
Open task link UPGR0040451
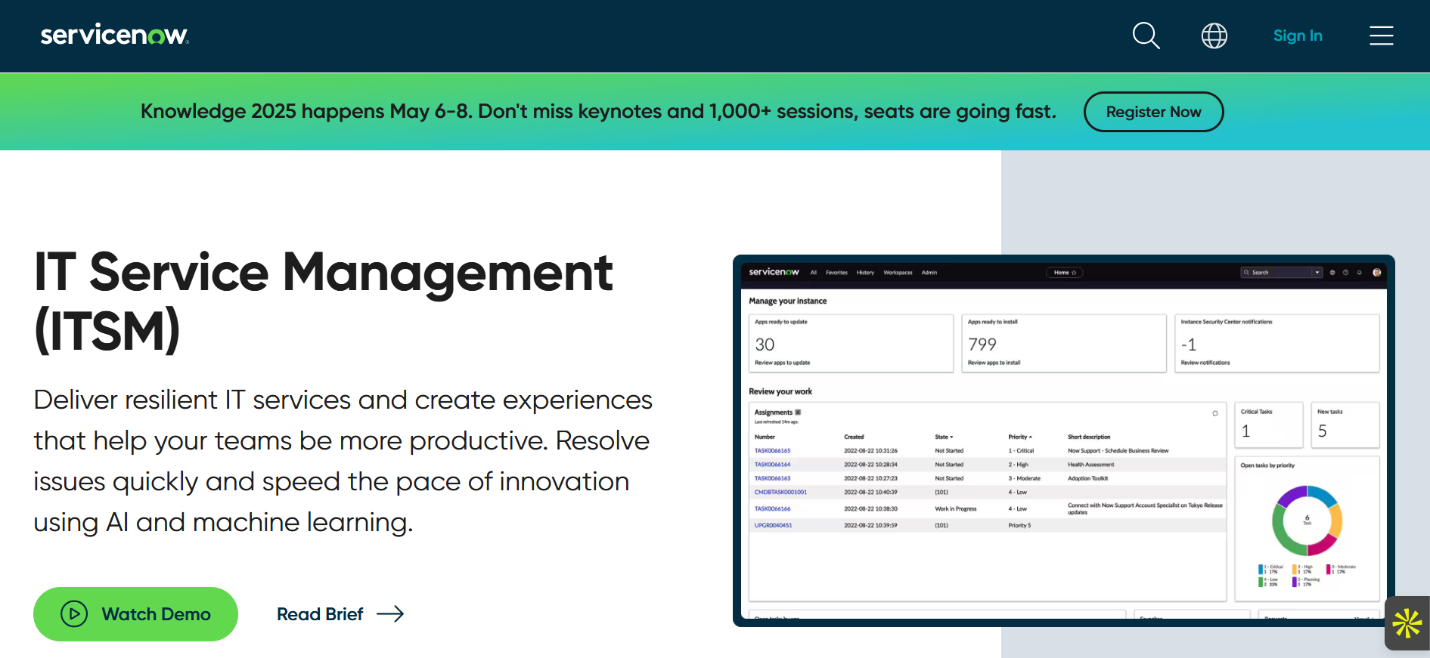click(x=773, y=525)
